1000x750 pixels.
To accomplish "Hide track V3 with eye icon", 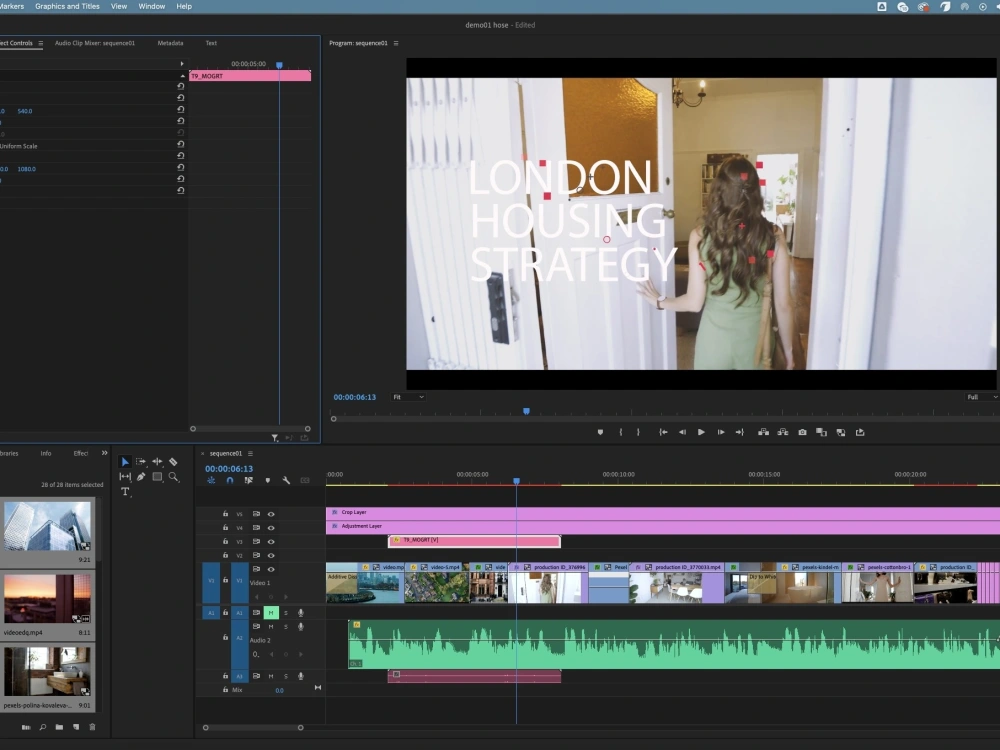I will click(271, 542).
